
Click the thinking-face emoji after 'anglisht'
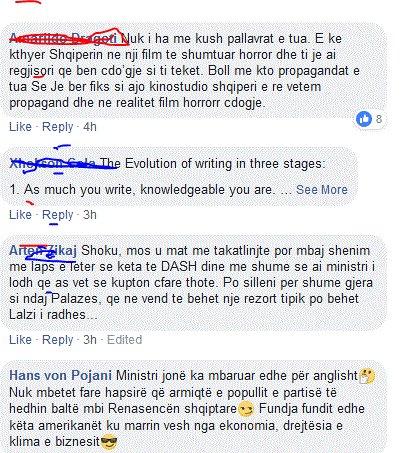coord(366,376)
